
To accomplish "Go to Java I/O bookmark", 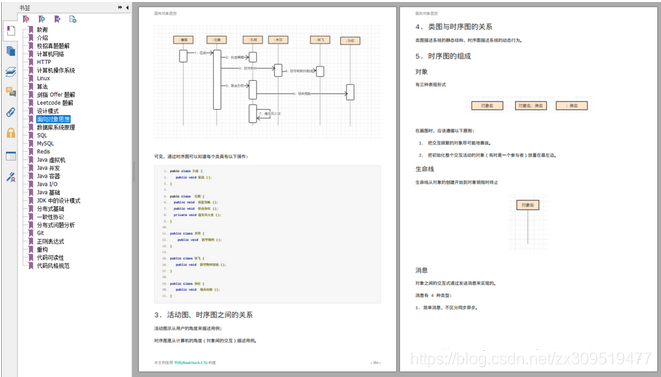I will coord(47,184).
